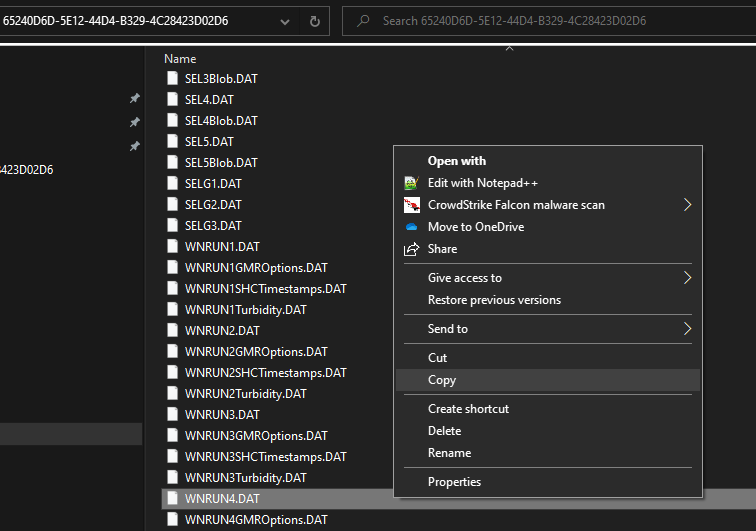Select file name SEL4Blob.DAT
The image size is (756, 531).
coord(221,121)
